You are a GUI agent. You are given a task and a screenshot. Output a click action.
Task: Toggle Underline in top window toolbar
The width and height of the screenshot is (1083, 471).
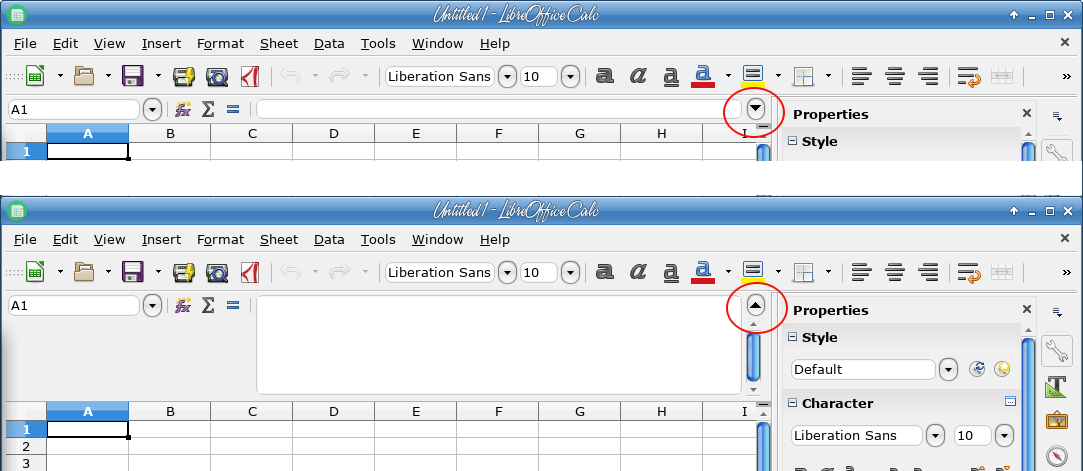tap(671, 77)
